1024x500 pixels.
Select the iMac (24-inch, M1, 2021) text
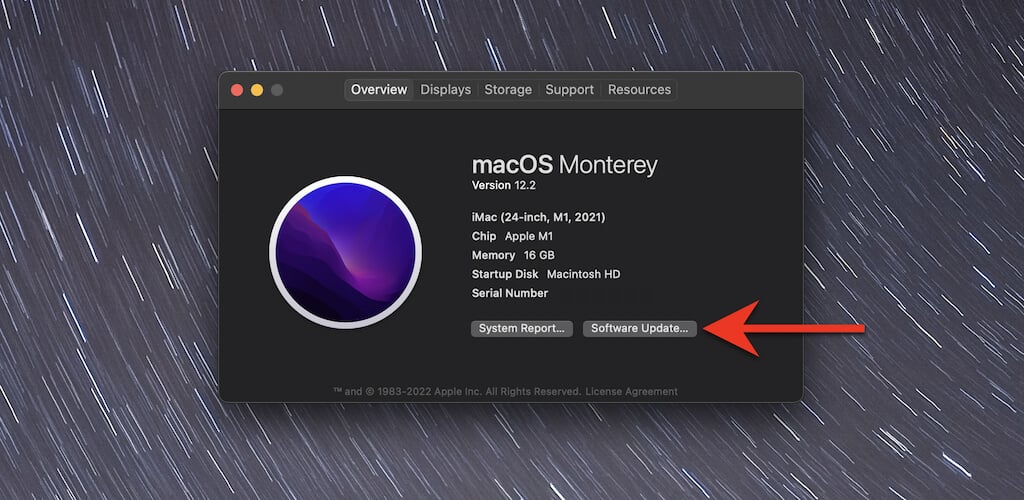(538, 217)
